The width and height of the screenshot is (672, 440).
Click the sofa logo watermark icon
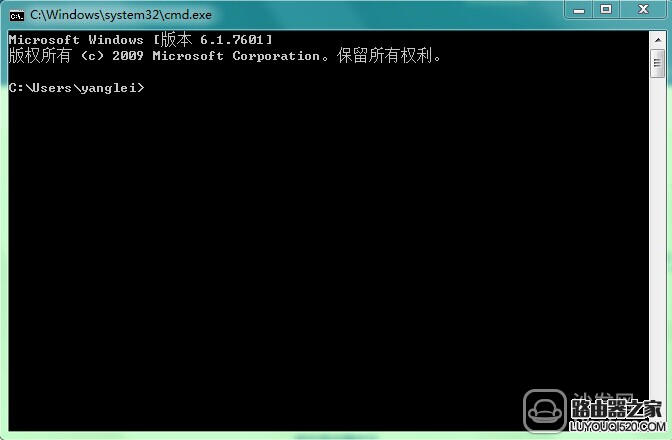point(545,411)
